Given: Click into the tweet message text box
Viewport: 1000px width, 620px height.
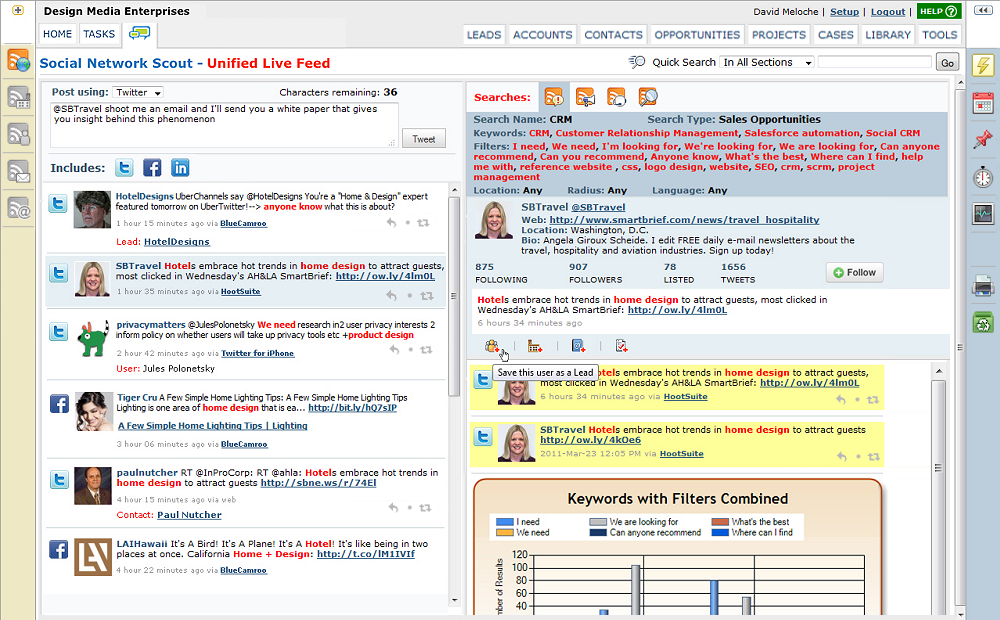Looking at the screenshot, I should pos(224,124).
